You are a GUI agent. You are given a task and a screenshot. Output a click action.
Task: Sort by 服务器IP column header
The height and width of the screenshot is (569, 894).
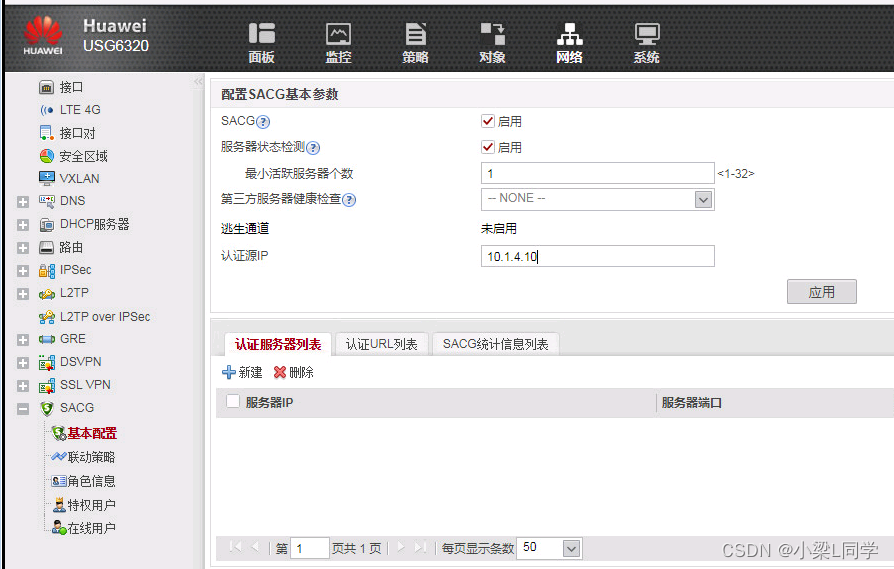click(269, 403)
